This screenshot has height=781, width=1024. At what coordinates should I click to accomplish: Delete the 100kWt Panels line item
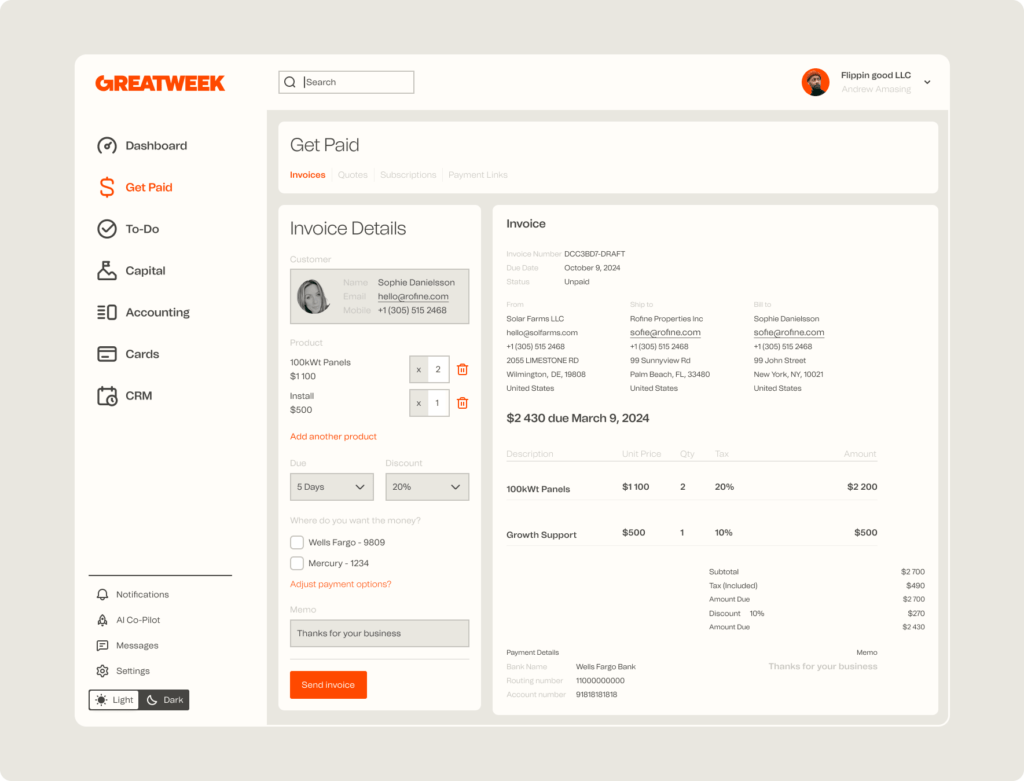point(461,369)
